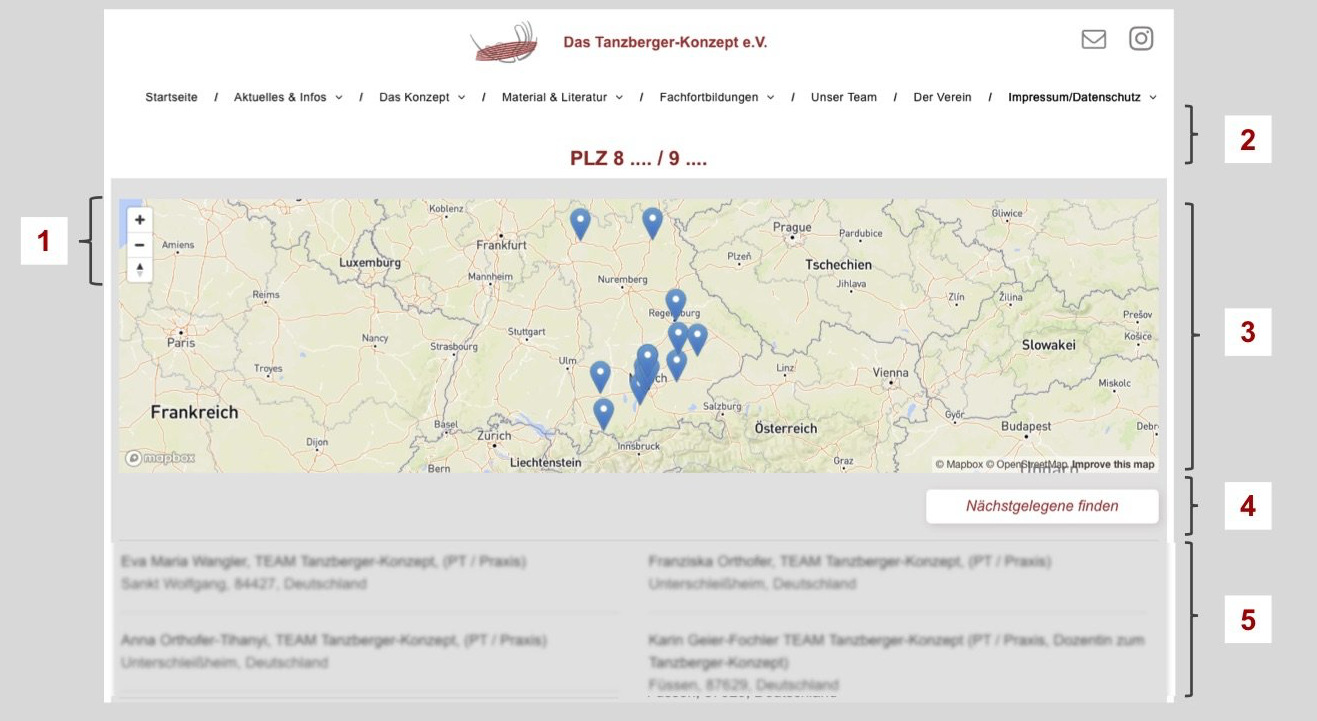This screenshot has height=721, width=1317.
Task: Click the PLZ 8 .... / 9 .... heading
Action: [x=638, y=158]
